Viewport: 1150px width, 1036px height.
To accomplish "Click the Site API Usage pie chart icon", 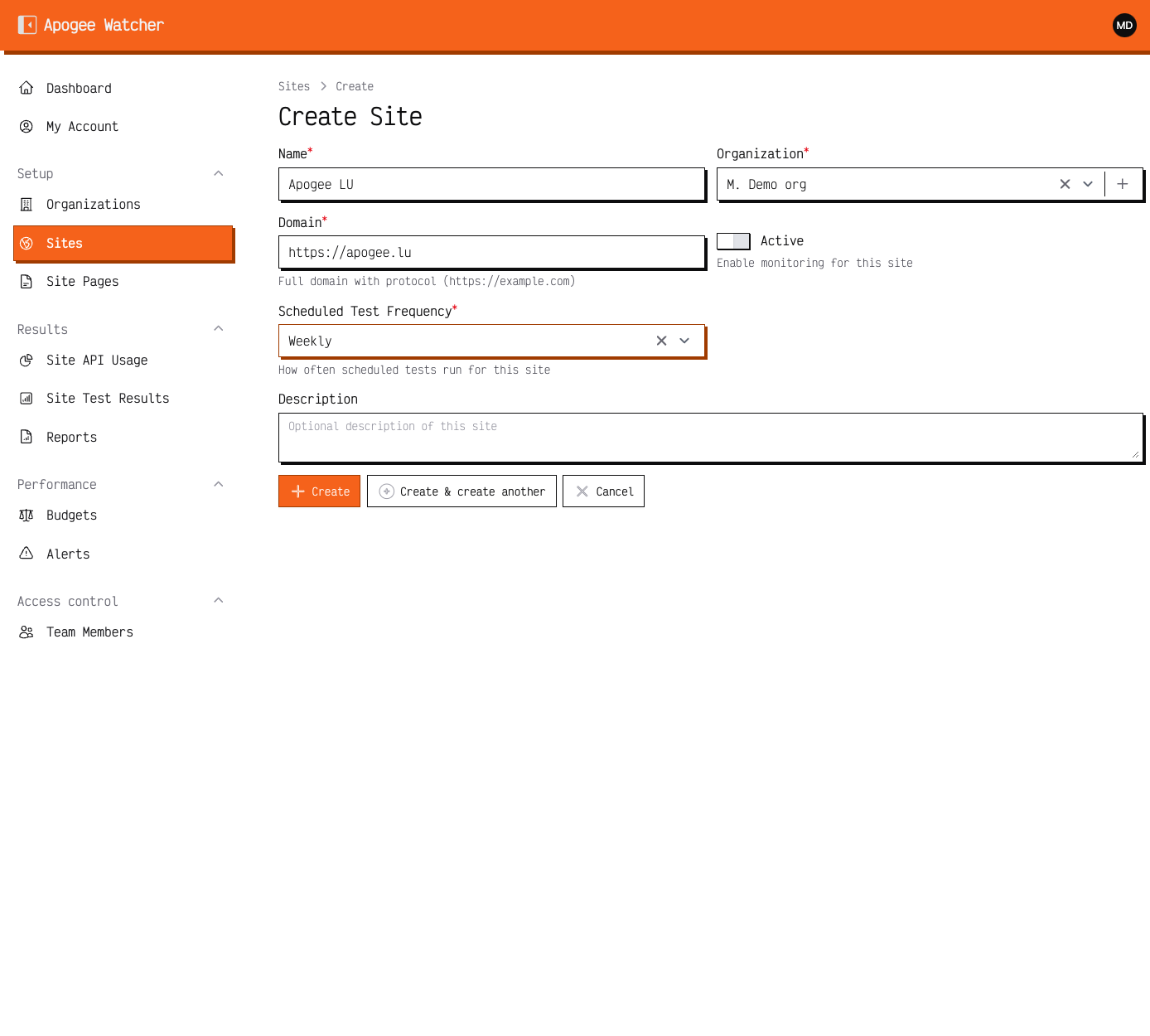I will coord(27,360).
